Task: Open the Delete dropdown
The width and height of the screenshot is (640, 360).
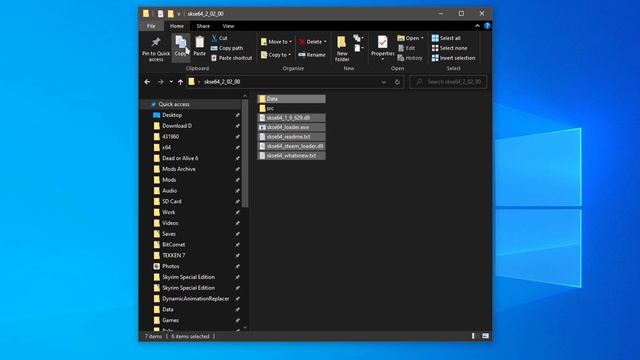Action: pos(312,42)
